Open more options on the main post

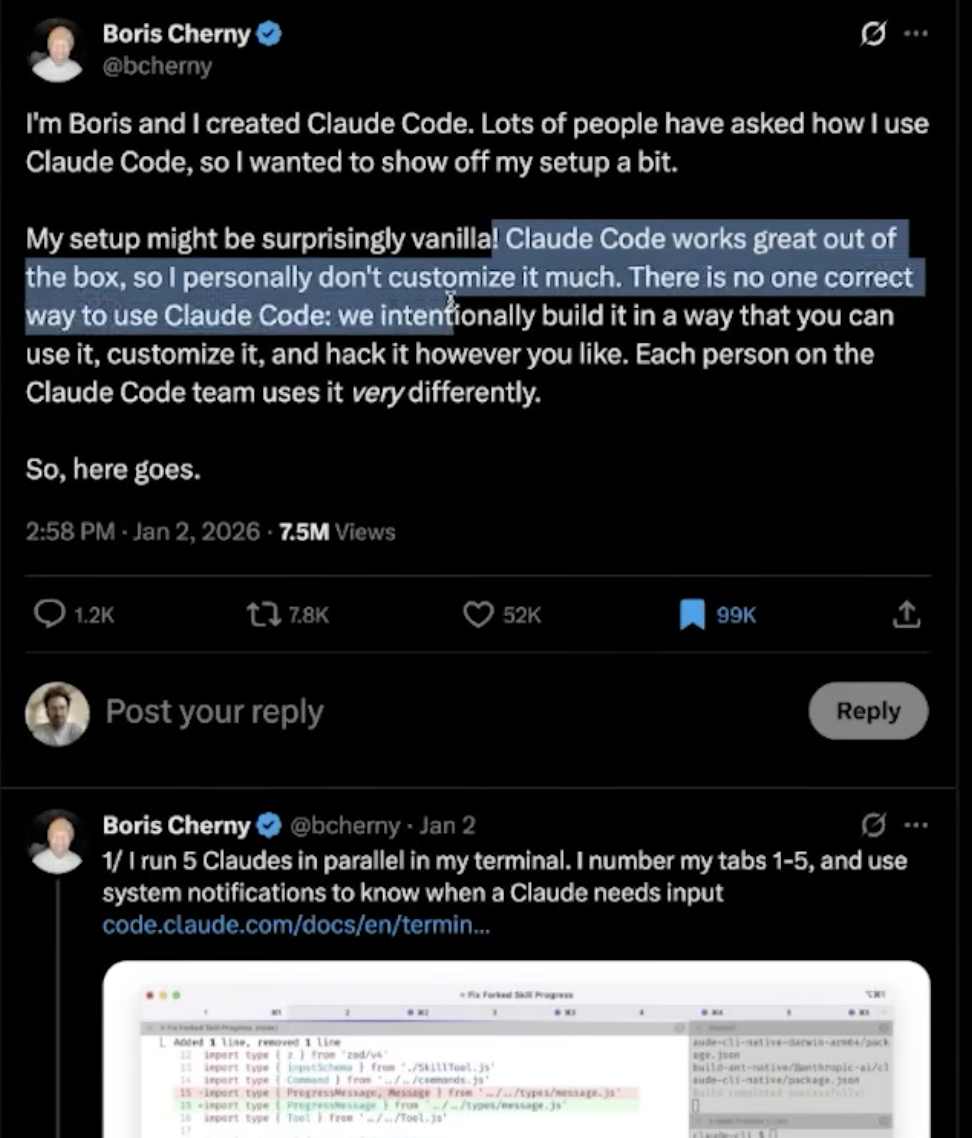point(915,33)
